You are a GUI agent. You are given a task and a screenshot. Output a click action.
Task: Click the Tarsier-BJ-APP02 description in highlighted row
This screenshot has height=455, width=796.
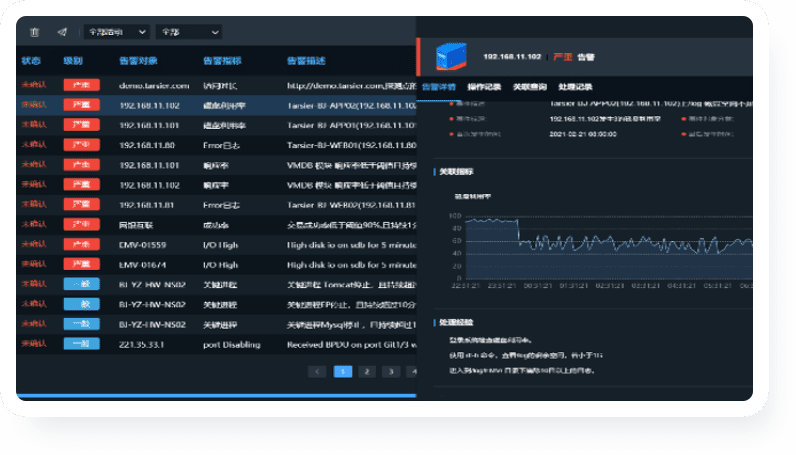point(351,106)
